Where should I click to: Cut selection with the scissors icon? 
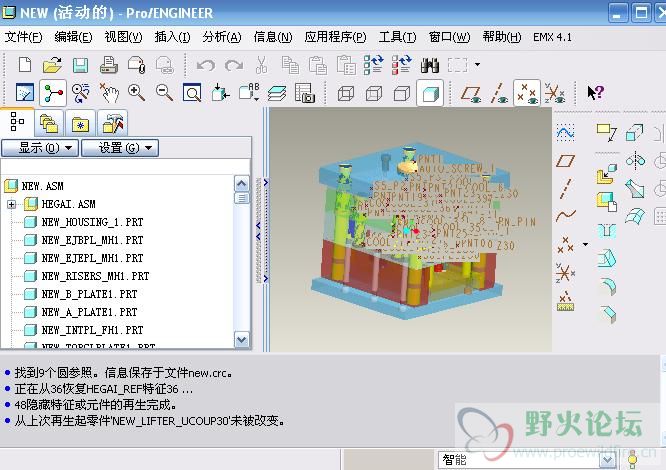point(261,65)
